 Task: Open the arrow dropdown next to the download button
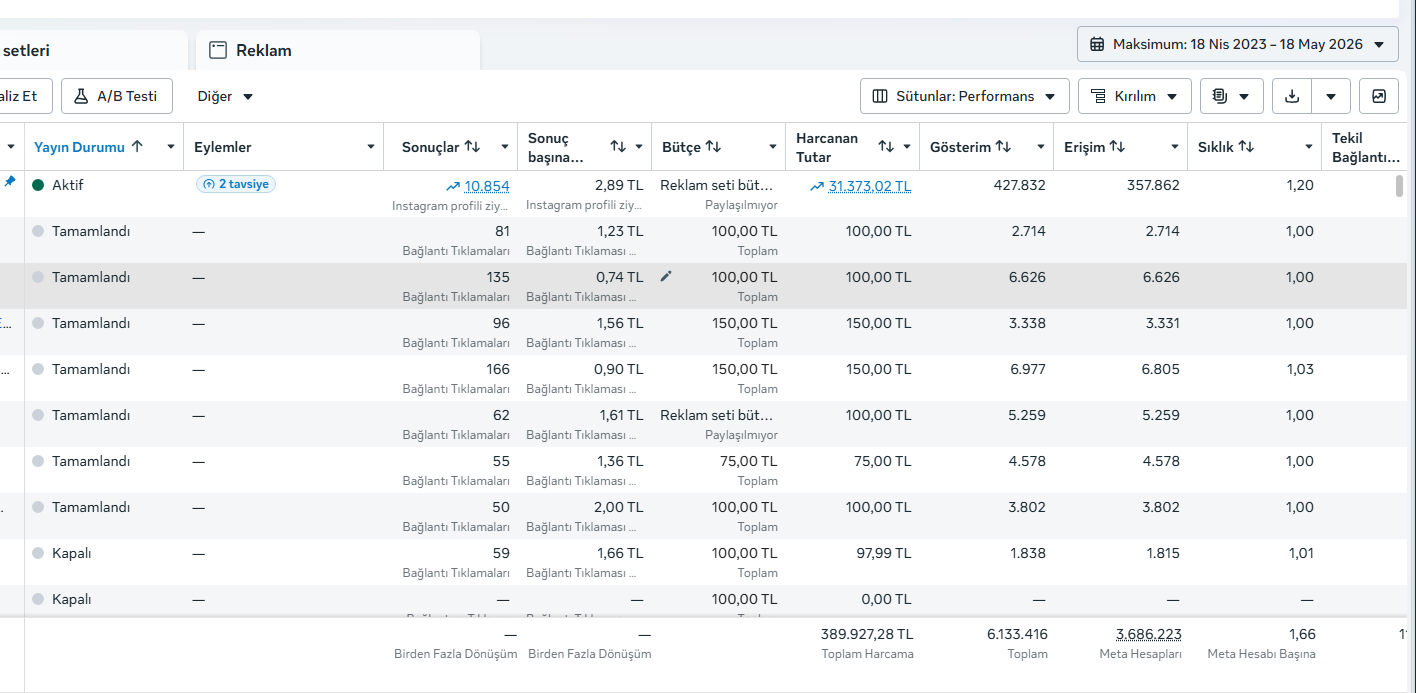click(1331, 96)
